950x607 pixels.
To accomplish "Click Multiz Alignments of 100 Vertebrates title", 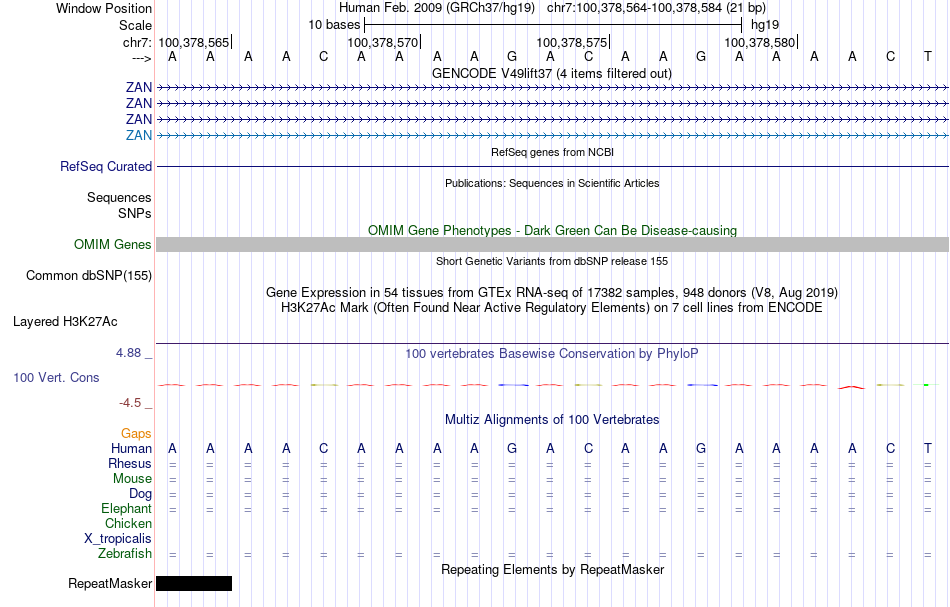I will coord(552,419).
